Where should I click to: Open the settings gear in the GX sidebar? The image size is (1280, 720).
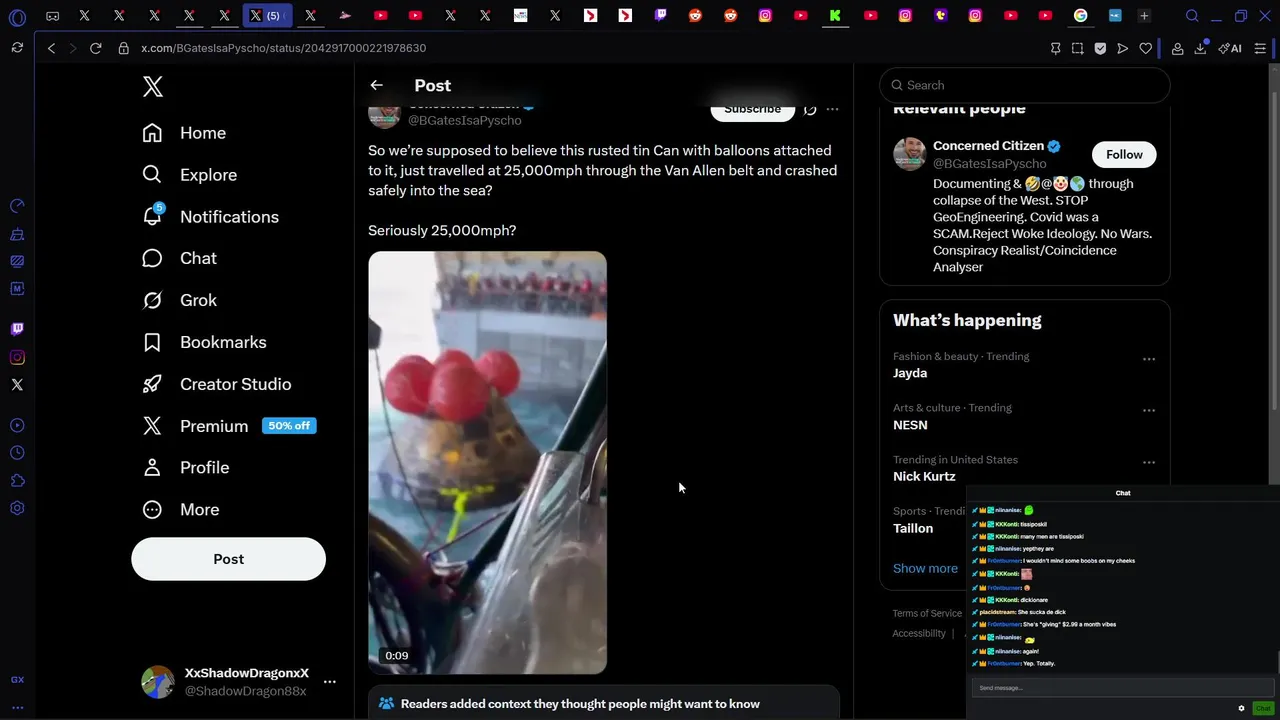(x=17, y=509)
